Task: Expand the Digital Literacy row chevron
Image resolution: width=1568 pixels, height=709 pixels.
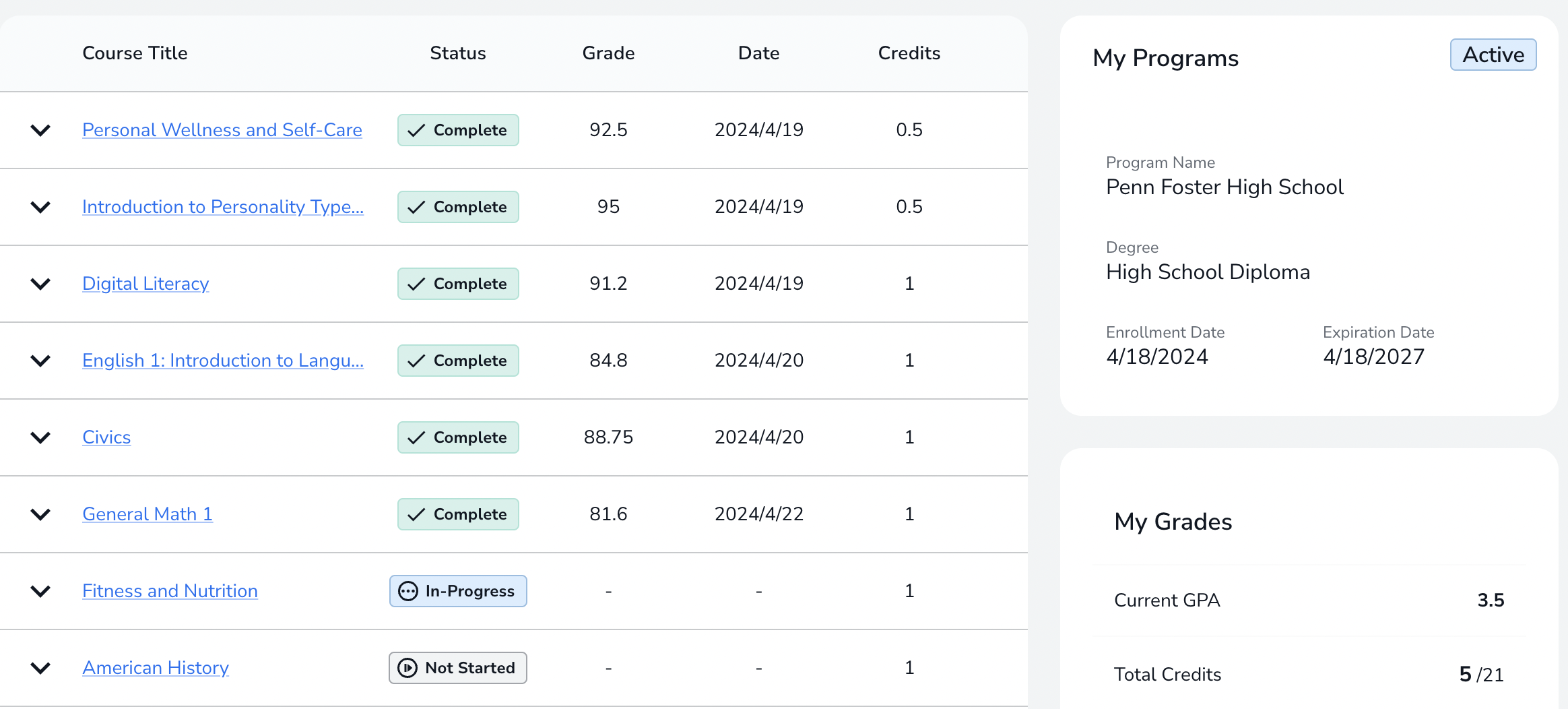Action: (41, 284)
